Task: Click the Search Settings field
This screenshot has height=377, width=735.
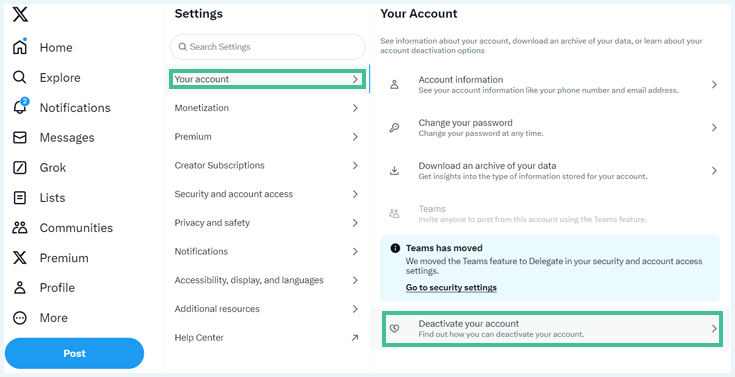Action: point(267,47)
